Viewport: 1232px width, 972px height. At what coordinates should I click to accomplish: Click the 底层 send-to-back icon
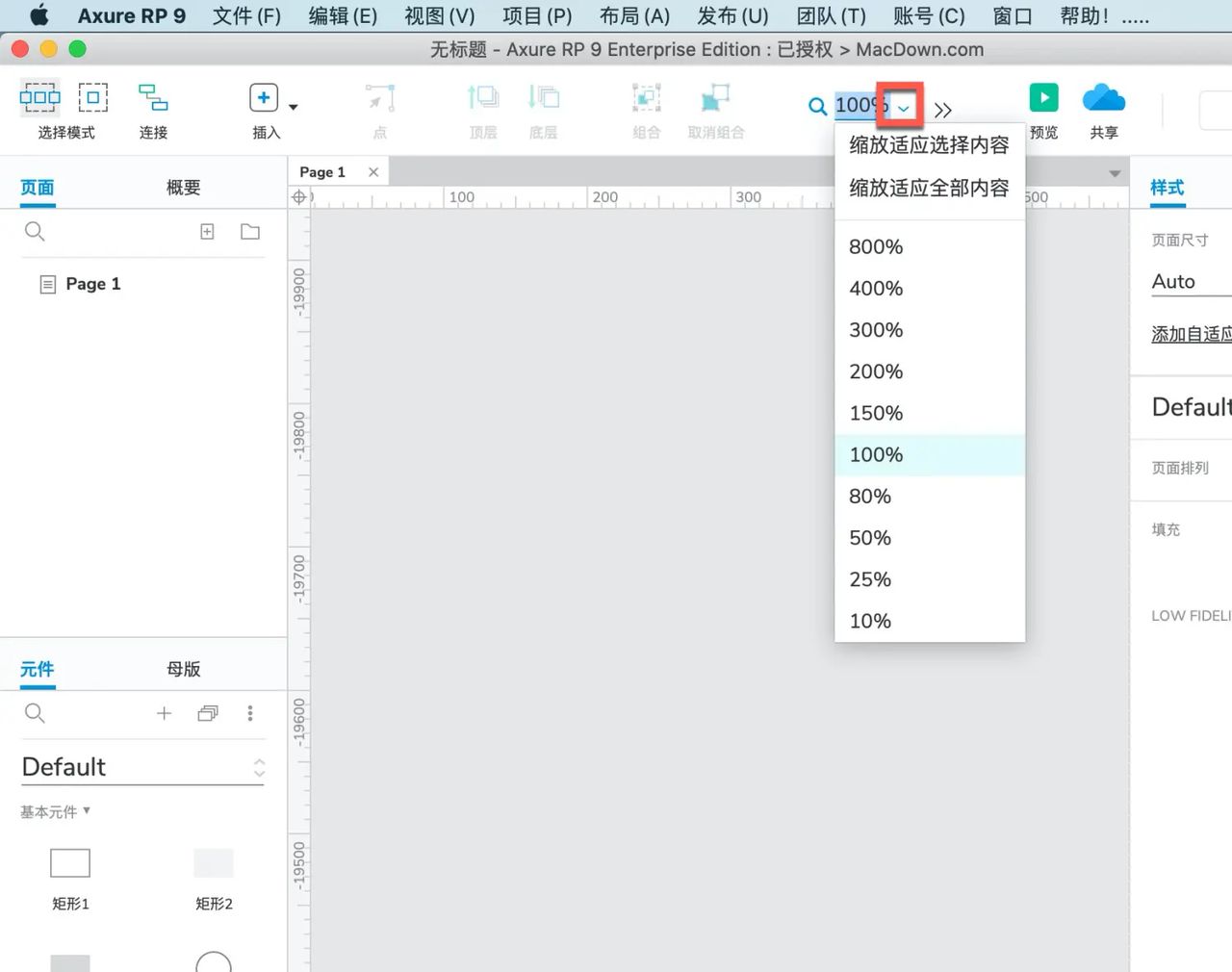click(x=542, y=106)
